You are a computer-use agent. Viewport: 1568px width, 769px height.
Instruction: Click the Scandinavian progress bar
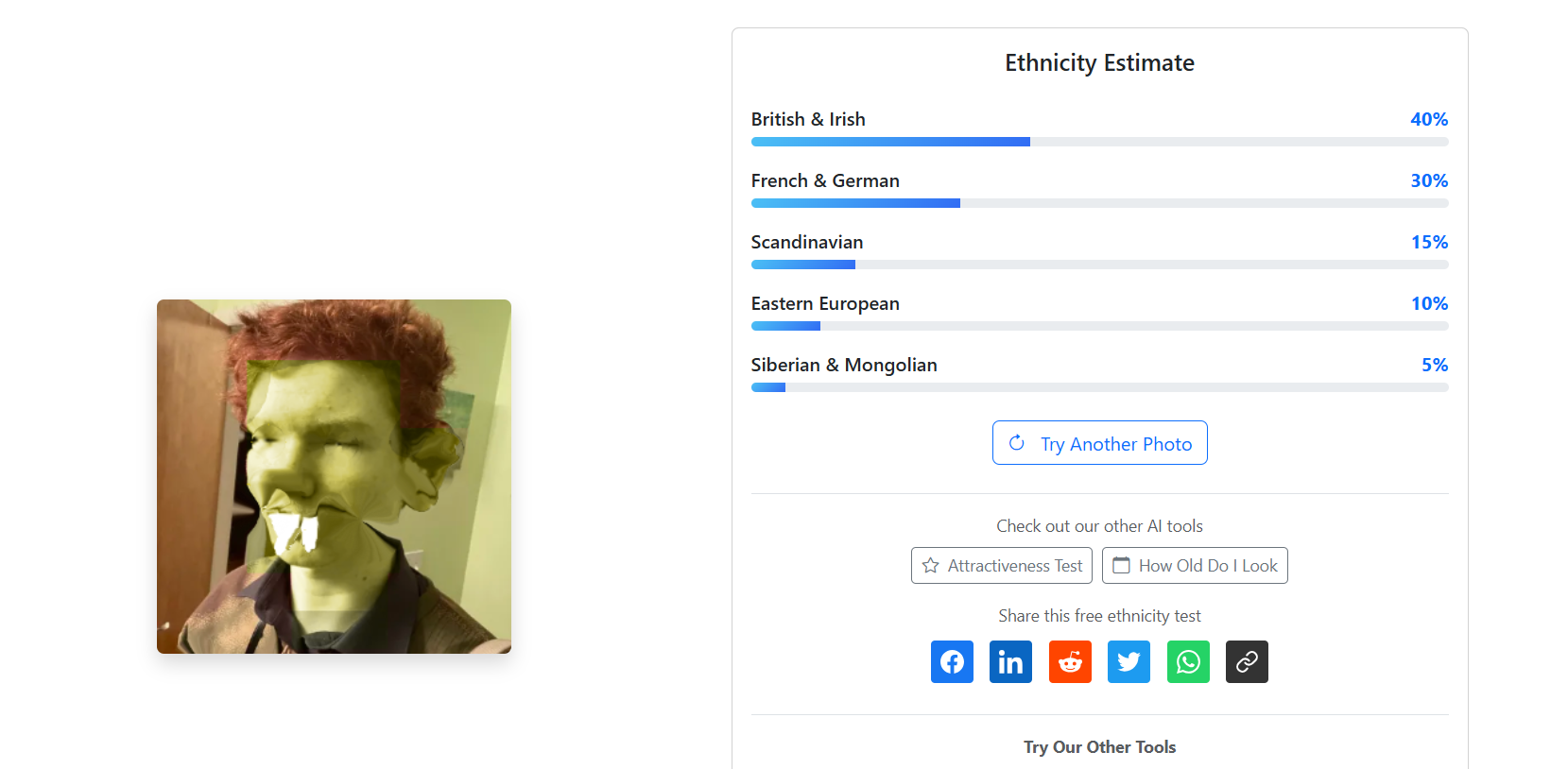[1099, 265]
